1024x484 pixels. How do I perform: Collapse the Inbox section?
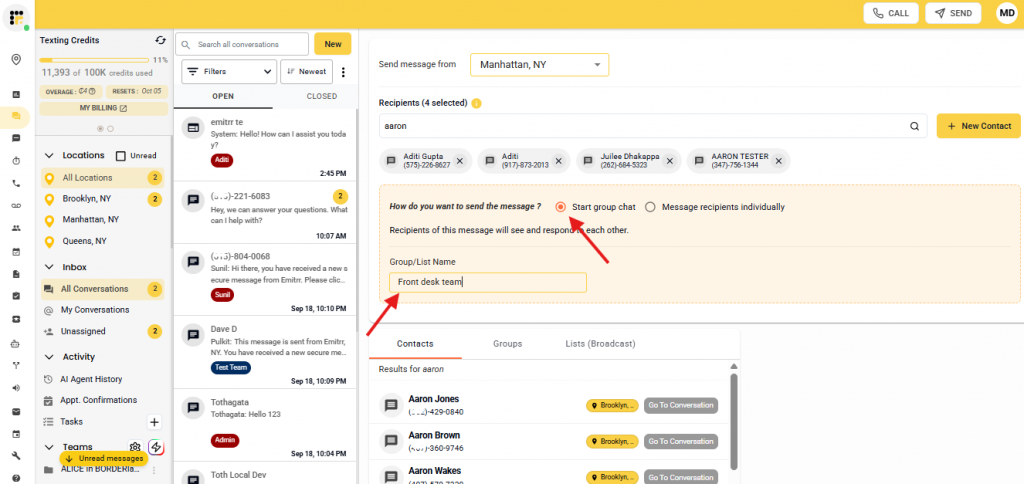[x=48, y=267]
